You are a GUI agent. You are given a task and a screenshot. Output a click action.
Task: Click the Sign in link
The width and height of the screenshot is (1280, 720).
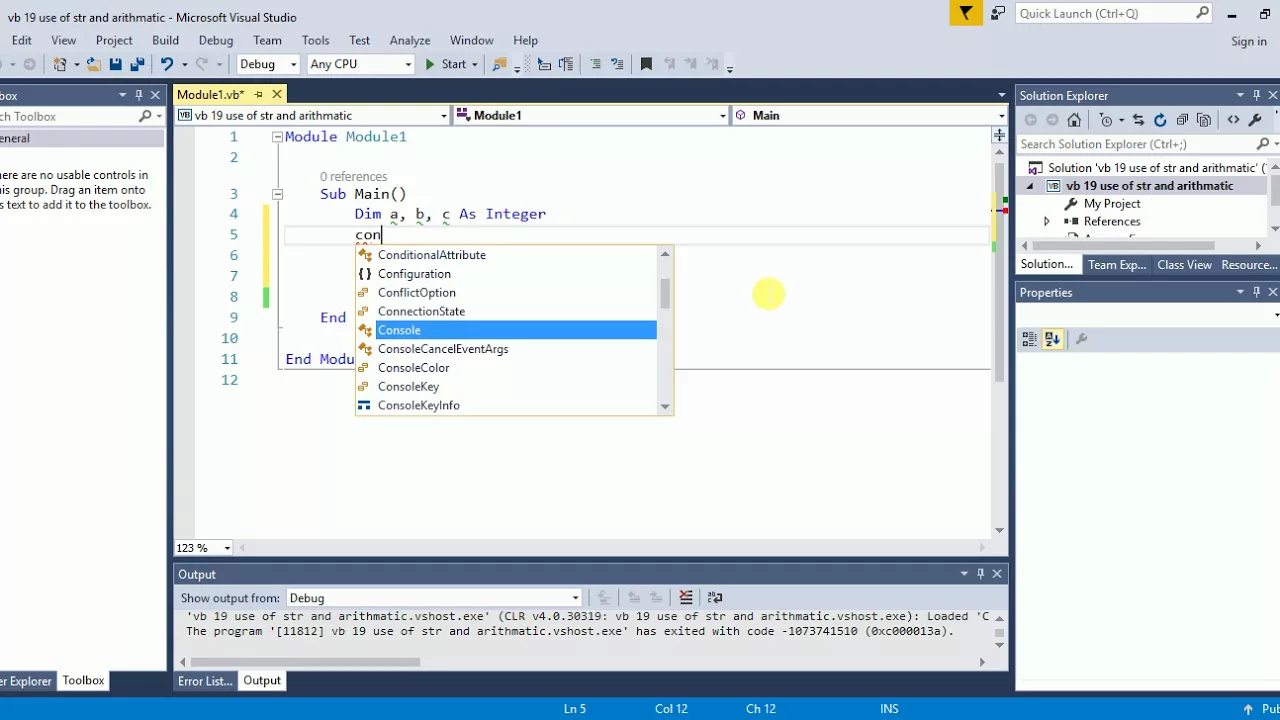(x=1249, y=41)
